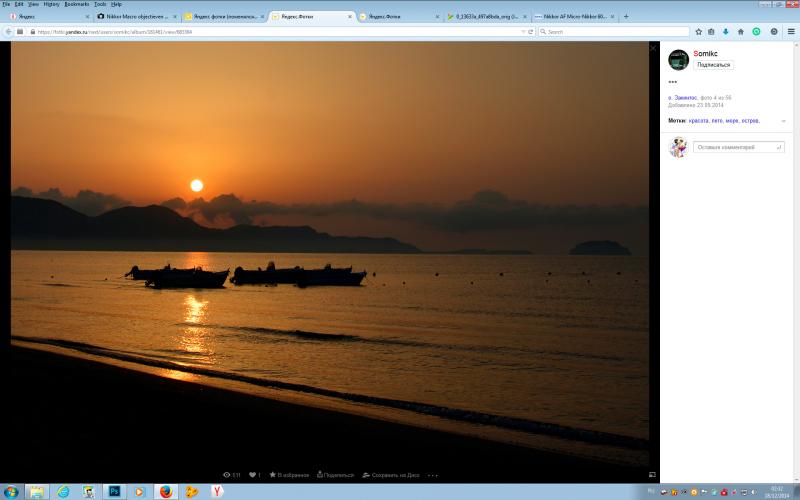800x500 pixels.
Task: Save photo to Disk (Сохранить на Диск)
Action: point(391,475)
